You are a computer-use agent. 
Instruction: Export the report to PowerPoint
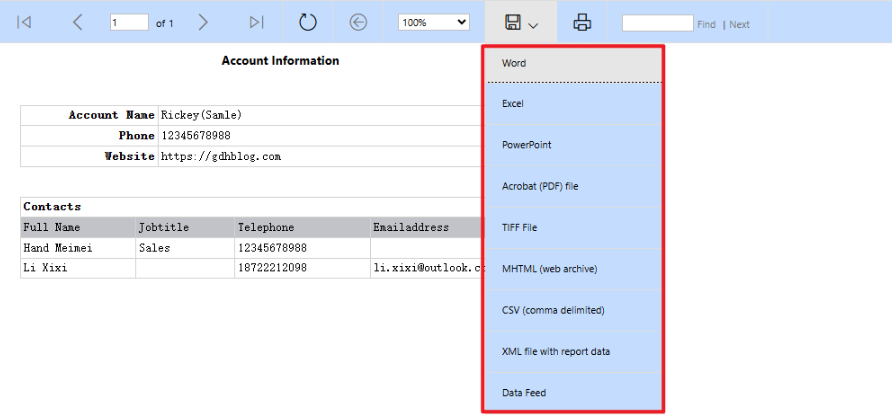coord(573,145)
